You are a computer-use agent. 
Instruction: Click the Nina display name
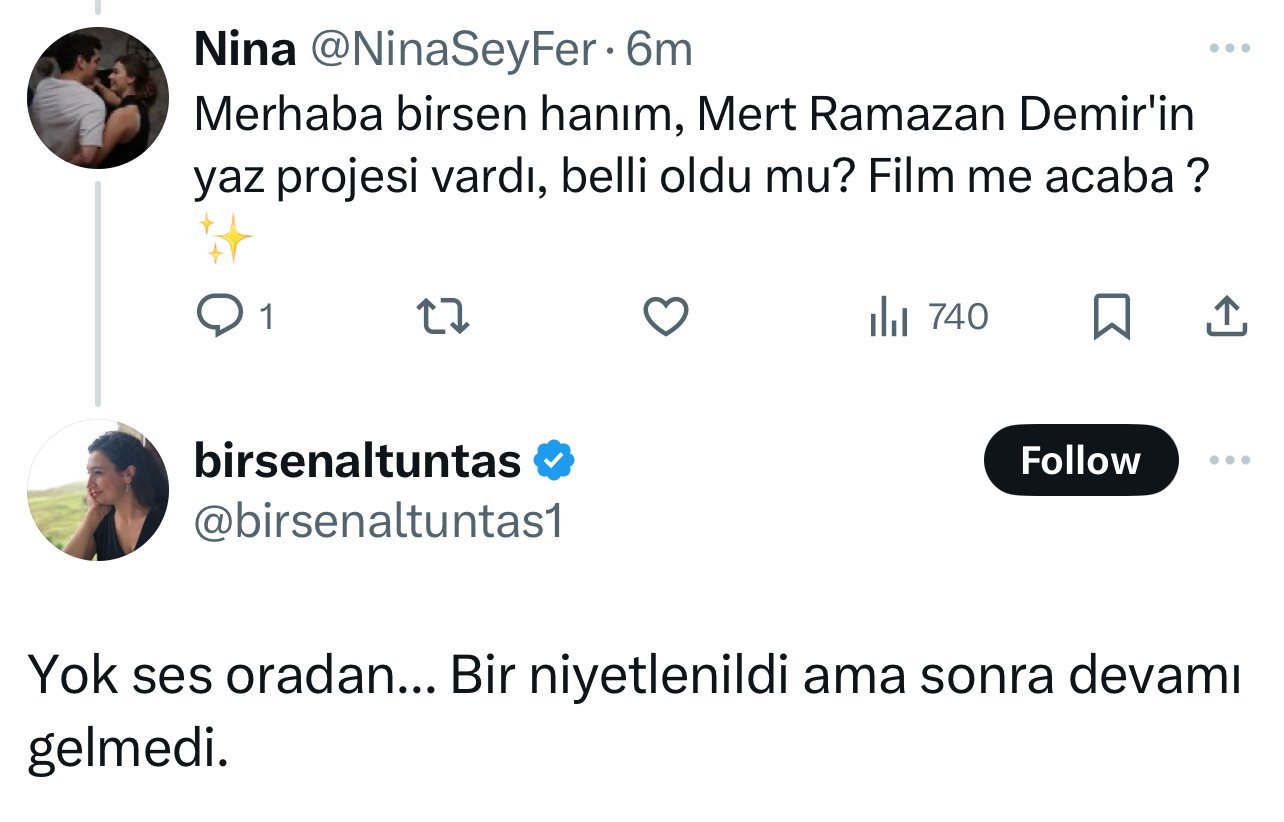click(244, 50)
